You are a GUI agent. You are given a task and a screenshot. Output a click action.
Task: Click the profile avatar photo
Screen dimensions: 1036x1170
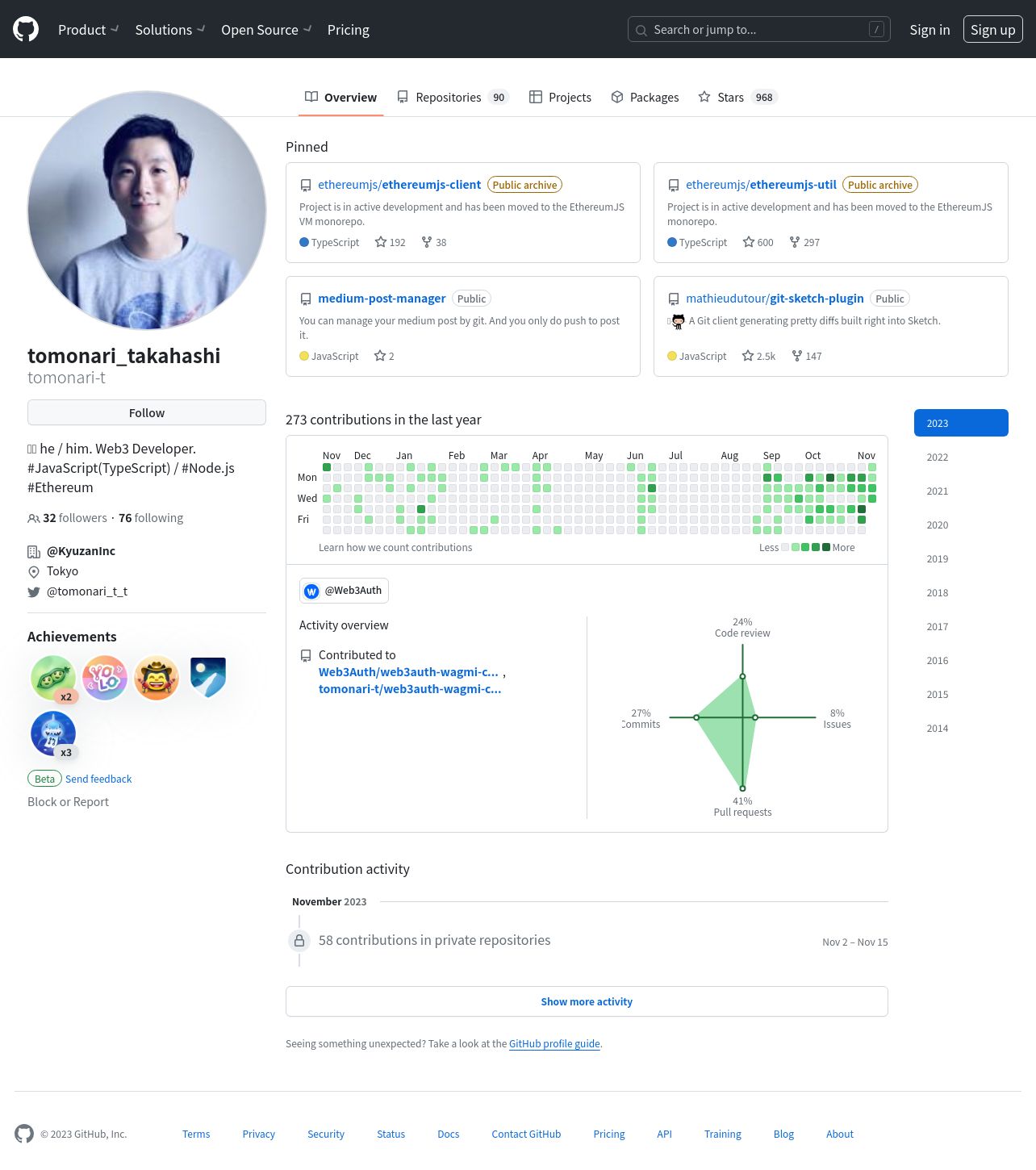147,211
